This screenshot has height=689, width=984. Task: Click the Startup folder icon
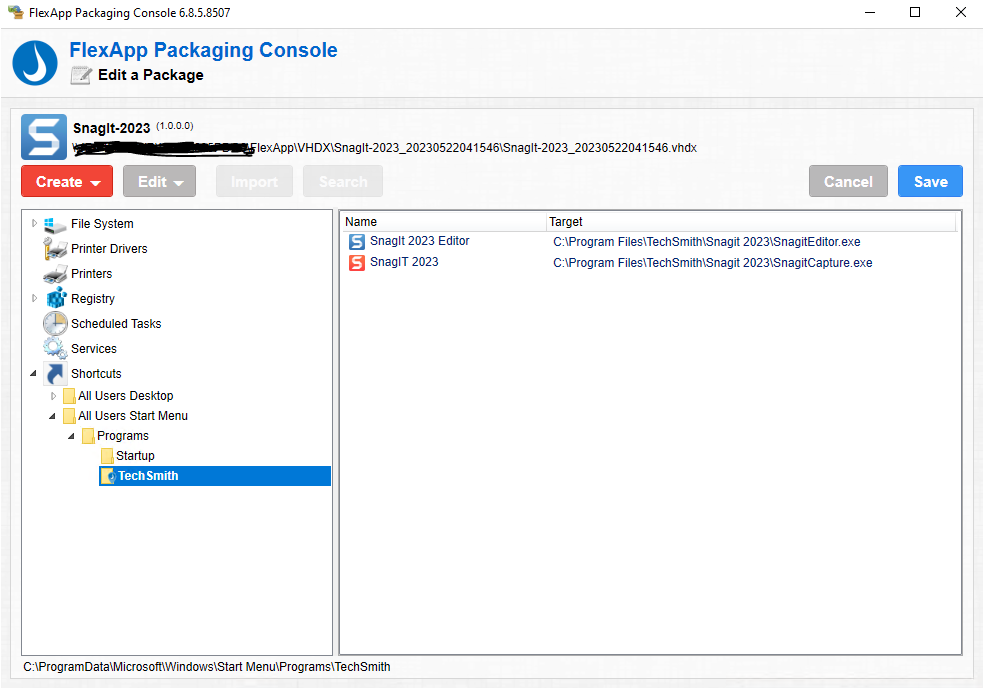tap(107, 456)
